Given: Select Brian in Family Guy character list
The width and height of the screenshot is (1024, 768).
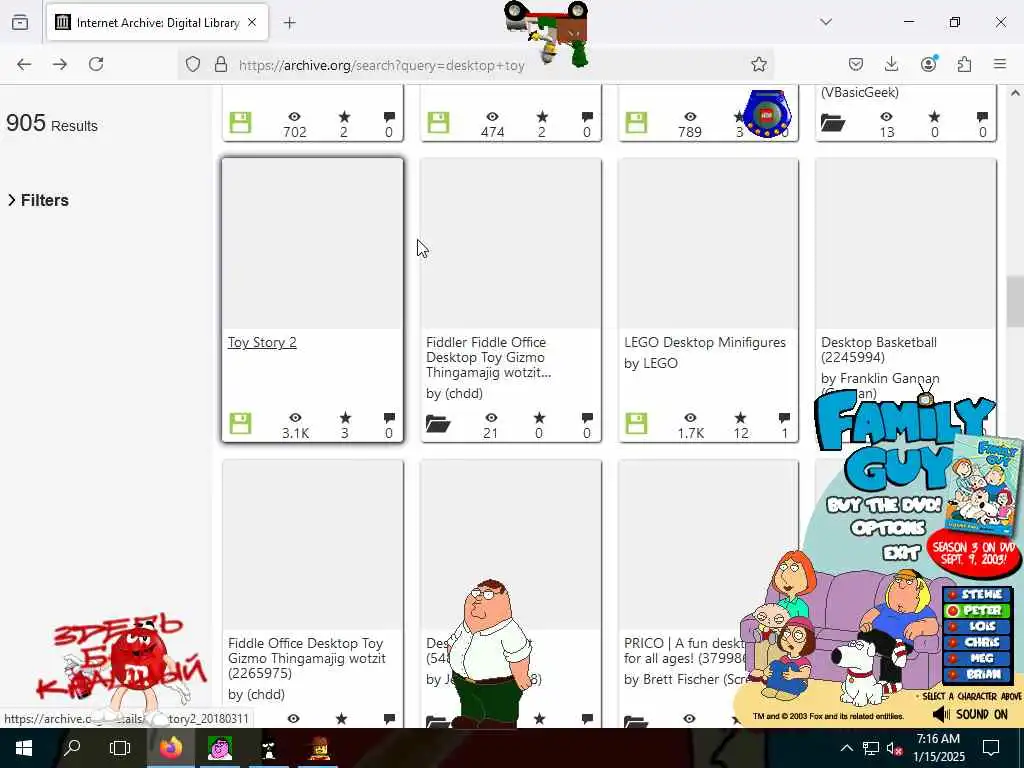Looking at the screenshot, I should point(977,675).
